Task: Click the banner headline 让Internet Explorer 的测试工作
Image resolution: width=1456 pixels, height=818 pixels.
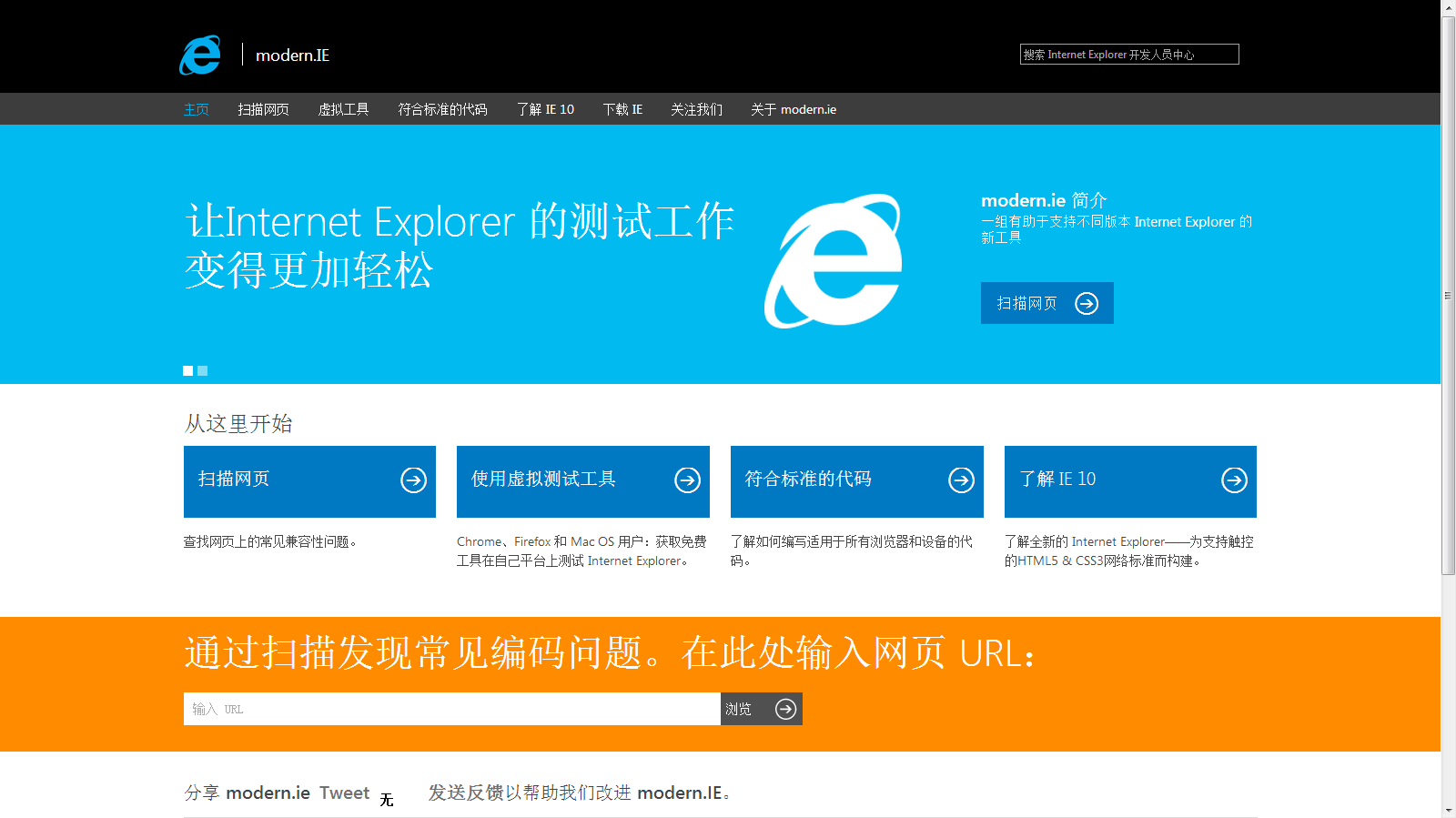Action: 460,222
